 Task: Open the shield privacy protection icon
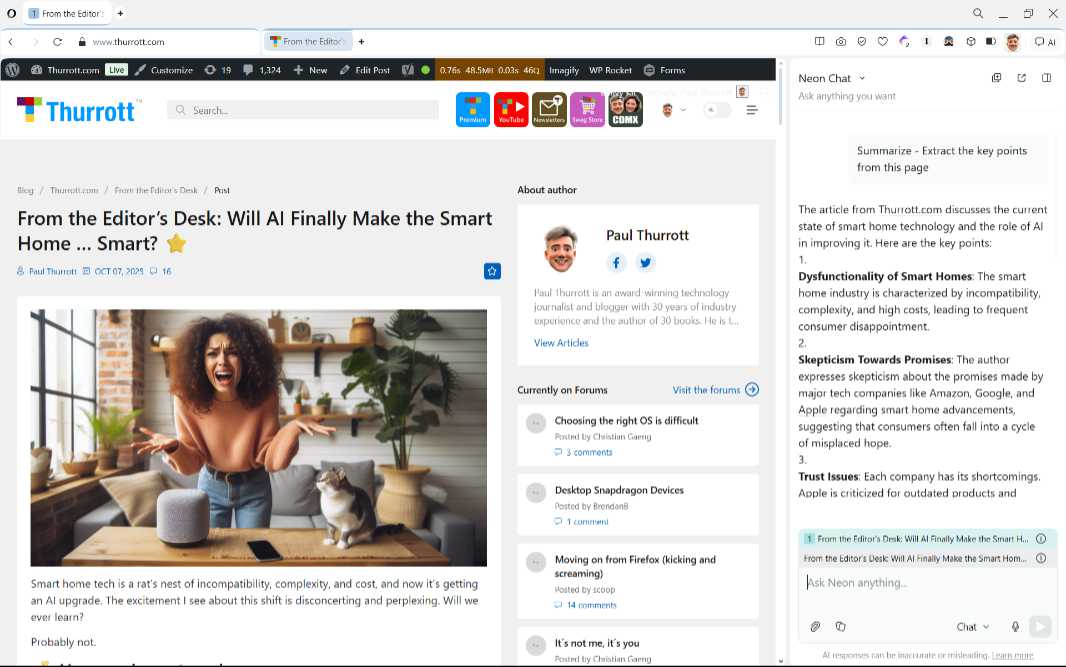[861, 41]
